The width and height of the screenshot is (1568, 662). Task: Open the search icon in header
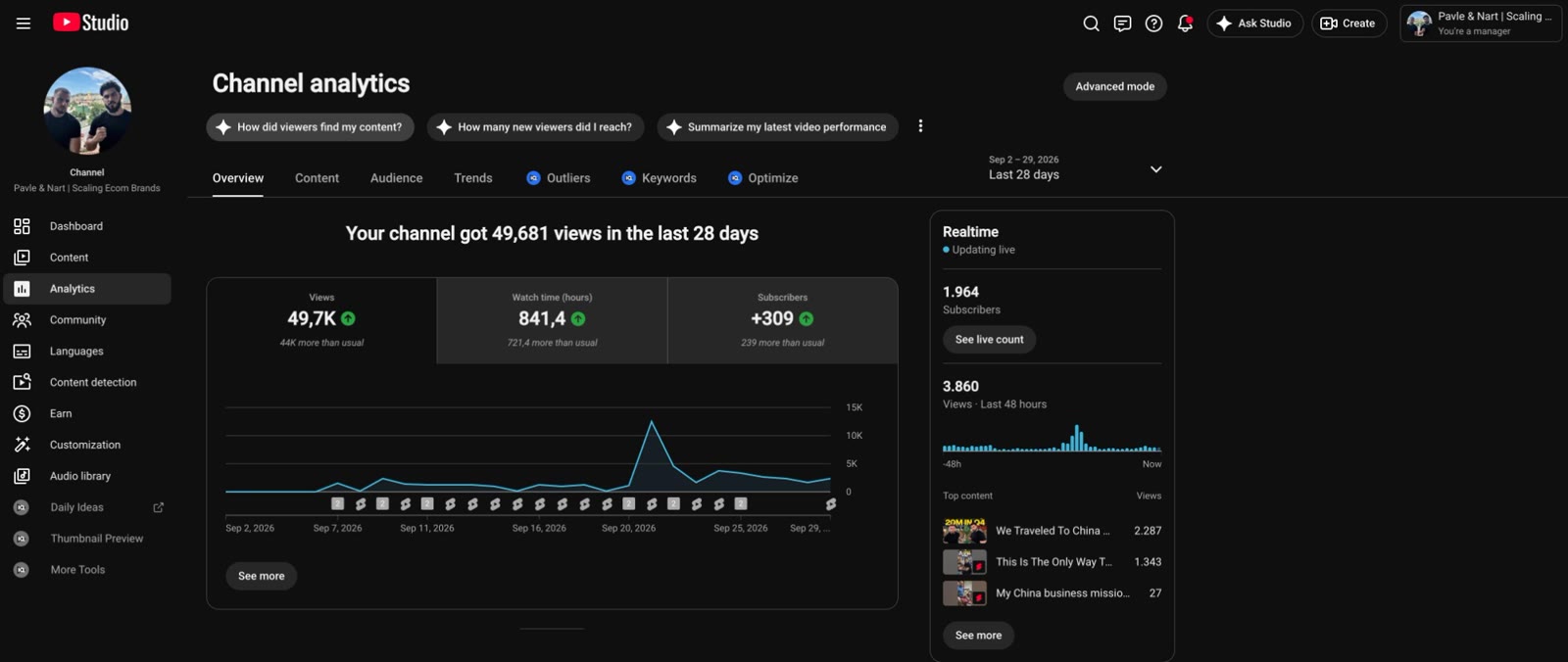point(1091,24)
